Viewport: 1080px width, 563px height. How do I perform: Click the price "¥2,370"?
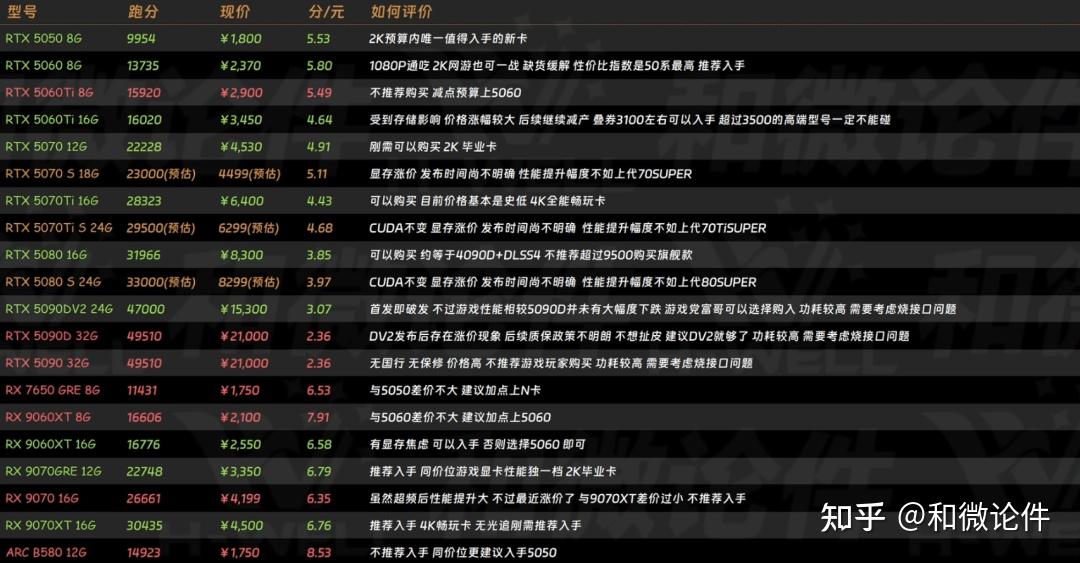[x=240, y=65]
